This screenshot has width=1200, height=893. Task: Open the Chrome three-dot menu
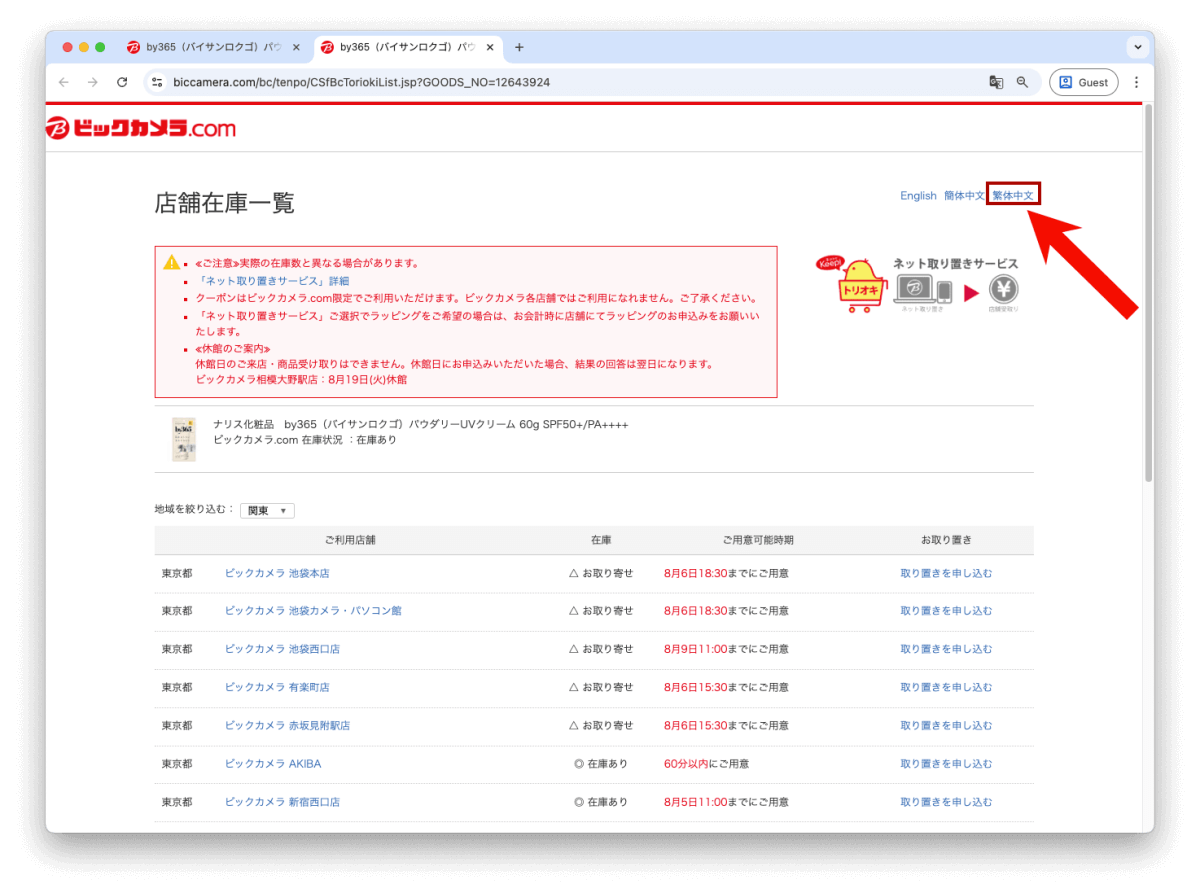(x=1136, y=82)
